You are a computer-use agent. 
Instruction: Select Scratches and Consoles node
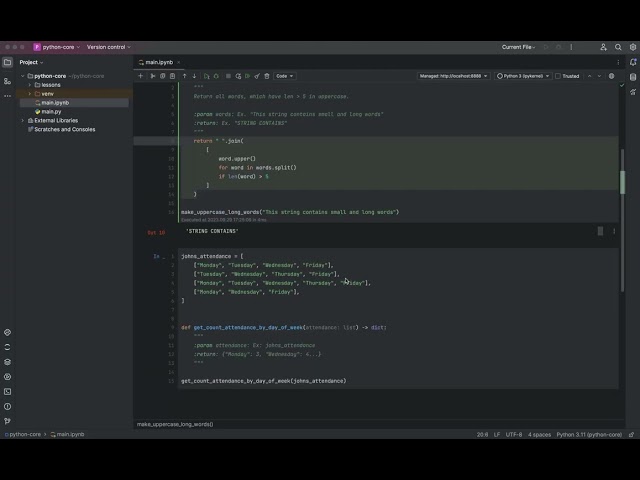64,129
